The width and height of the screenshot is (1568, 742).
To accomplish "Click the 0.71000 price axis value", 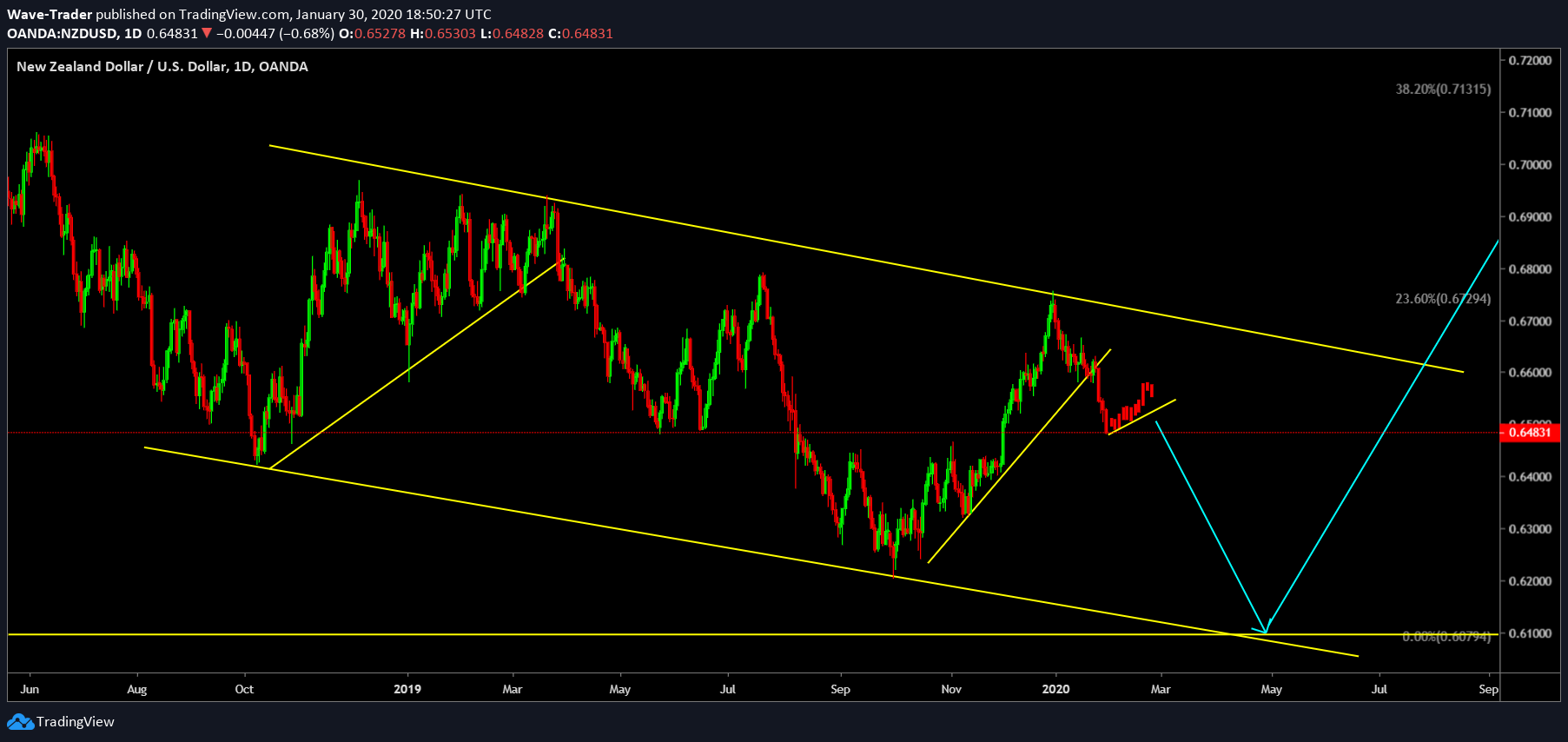I will click(x=1530, y=113).
